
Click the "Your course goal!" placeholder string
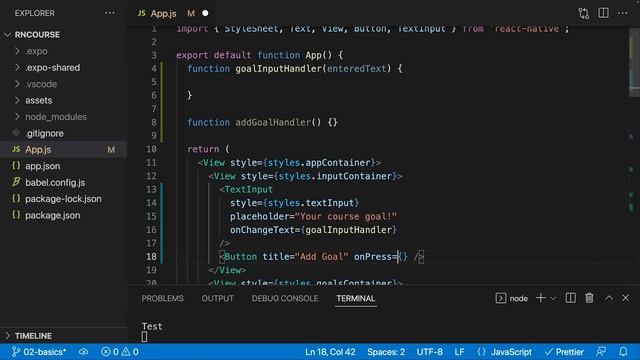(345, 216)
